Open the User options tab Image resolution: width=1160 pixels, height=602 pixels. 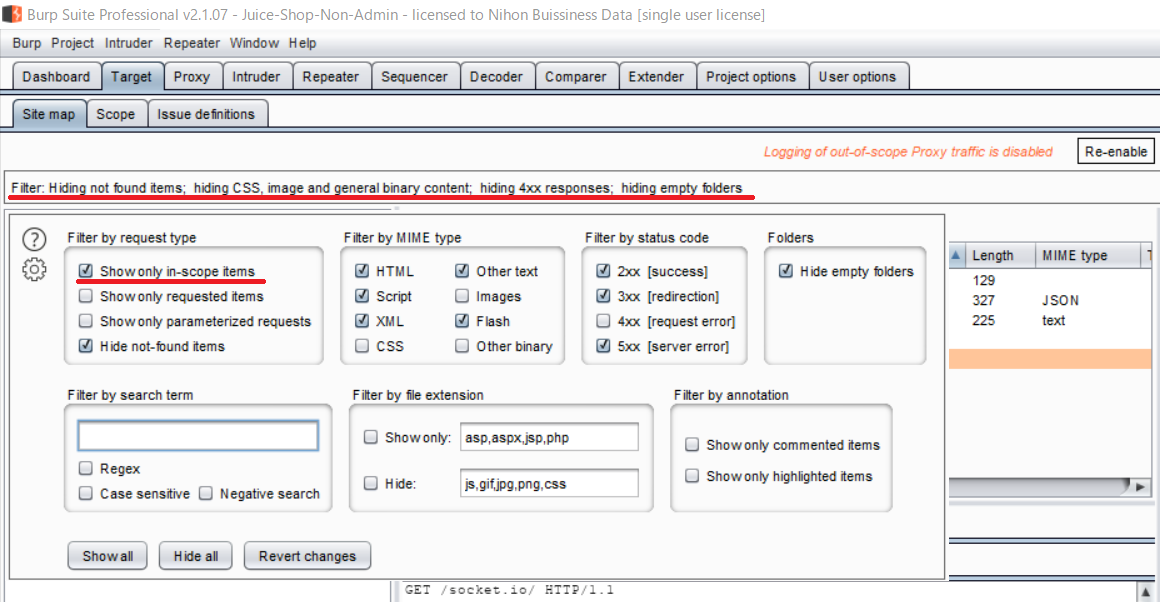(x=857, y=77)
